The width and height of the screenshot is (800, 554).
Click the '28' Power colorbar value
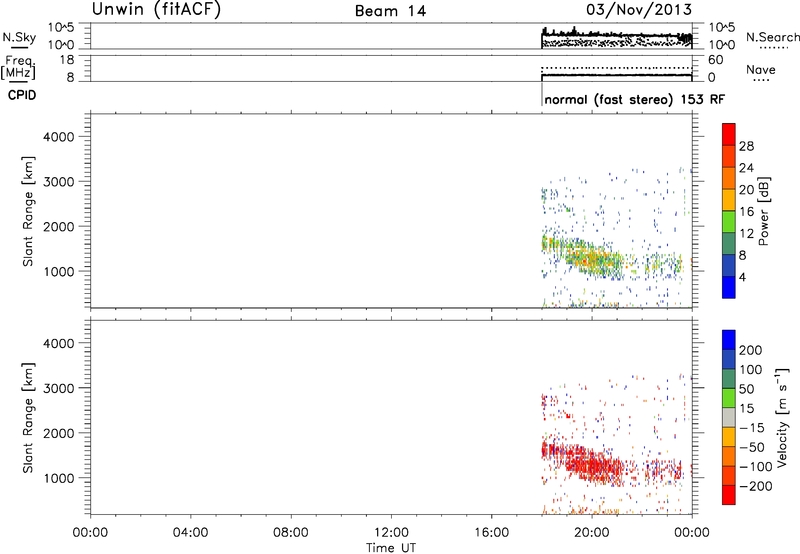click(746, 146)
